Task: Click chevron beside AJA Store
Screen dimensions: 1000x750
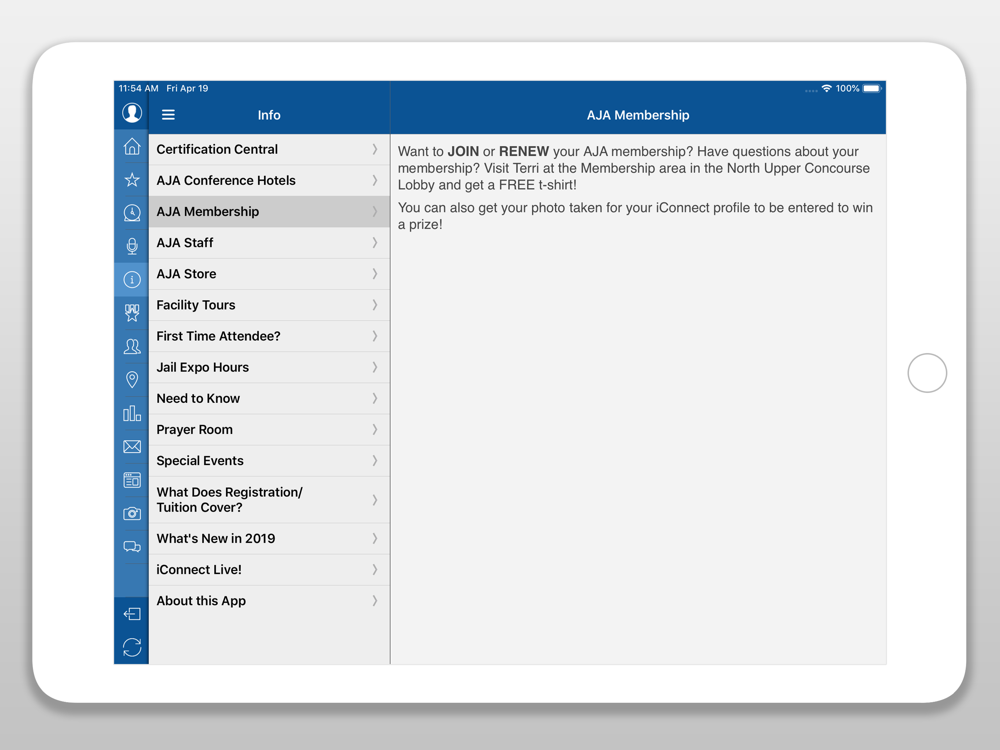Action: coord(375,274)
